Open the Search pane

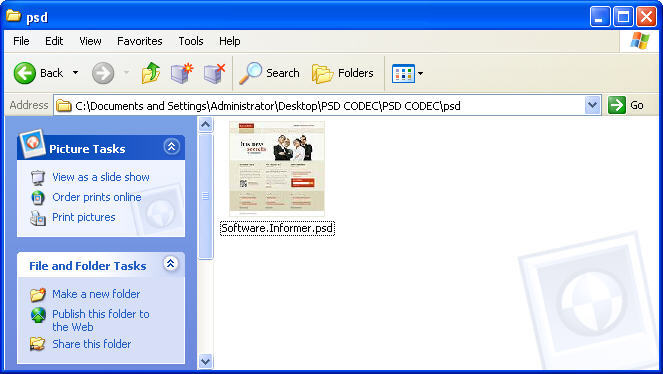[269, 73]
